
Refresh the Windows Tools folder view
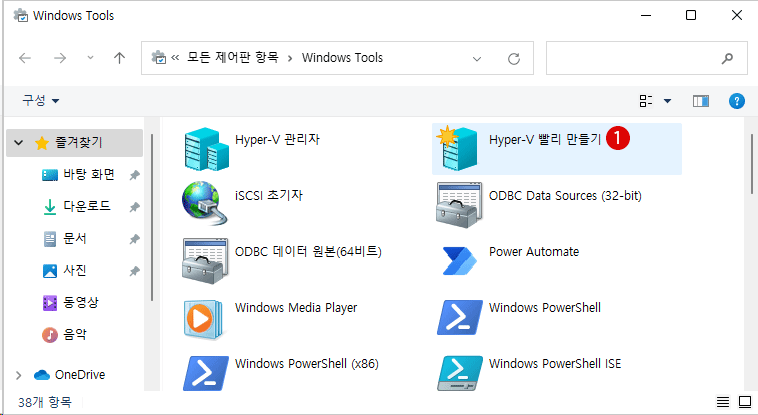point(514,59)
